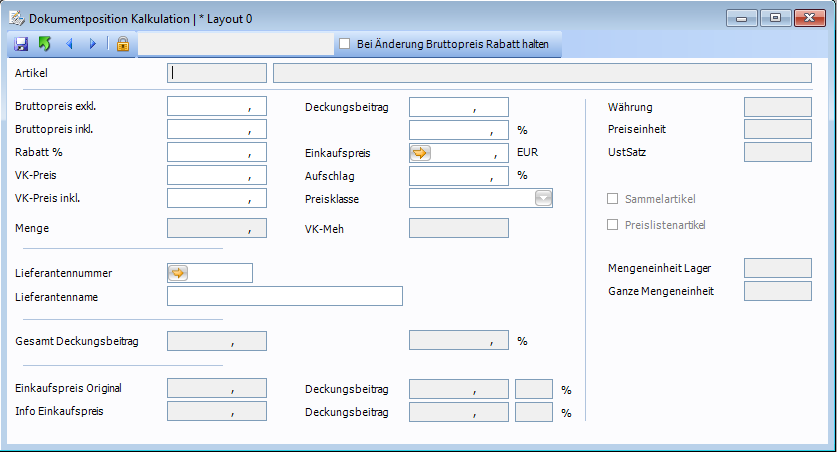Click the window icon in title bar
This screenshot has height=452, width=837.
(16, 18)
